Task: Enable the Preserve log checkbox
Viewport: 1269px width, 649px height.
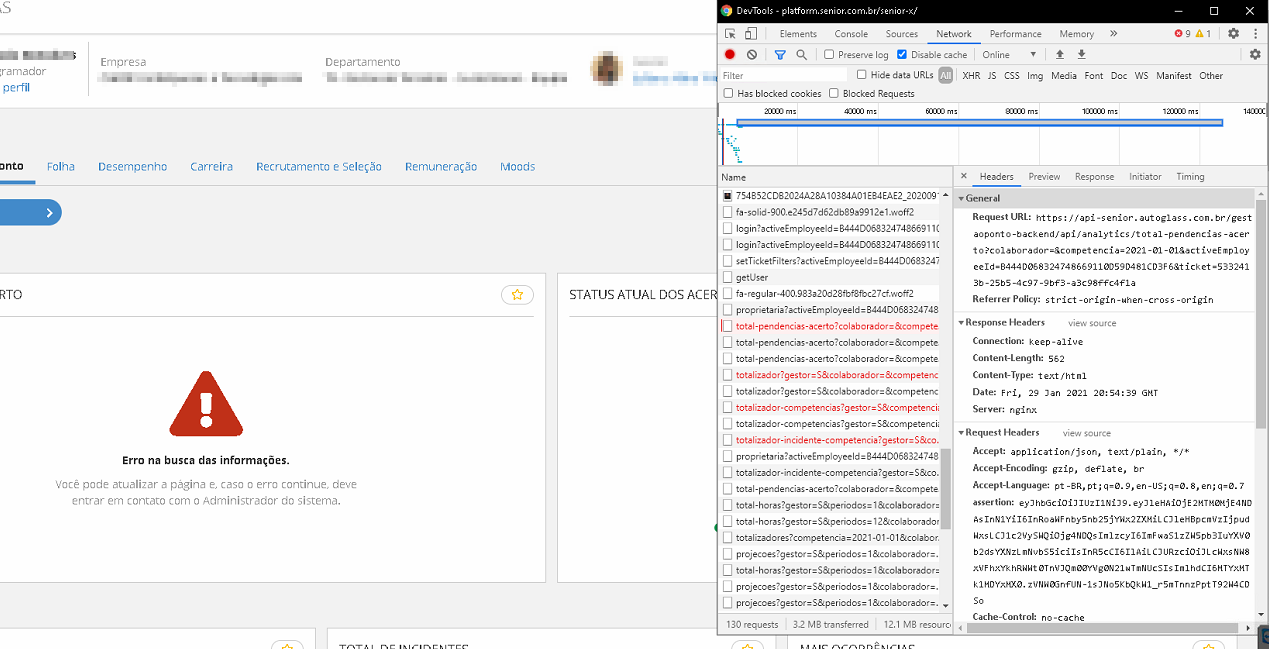Action: click(830, 55)
